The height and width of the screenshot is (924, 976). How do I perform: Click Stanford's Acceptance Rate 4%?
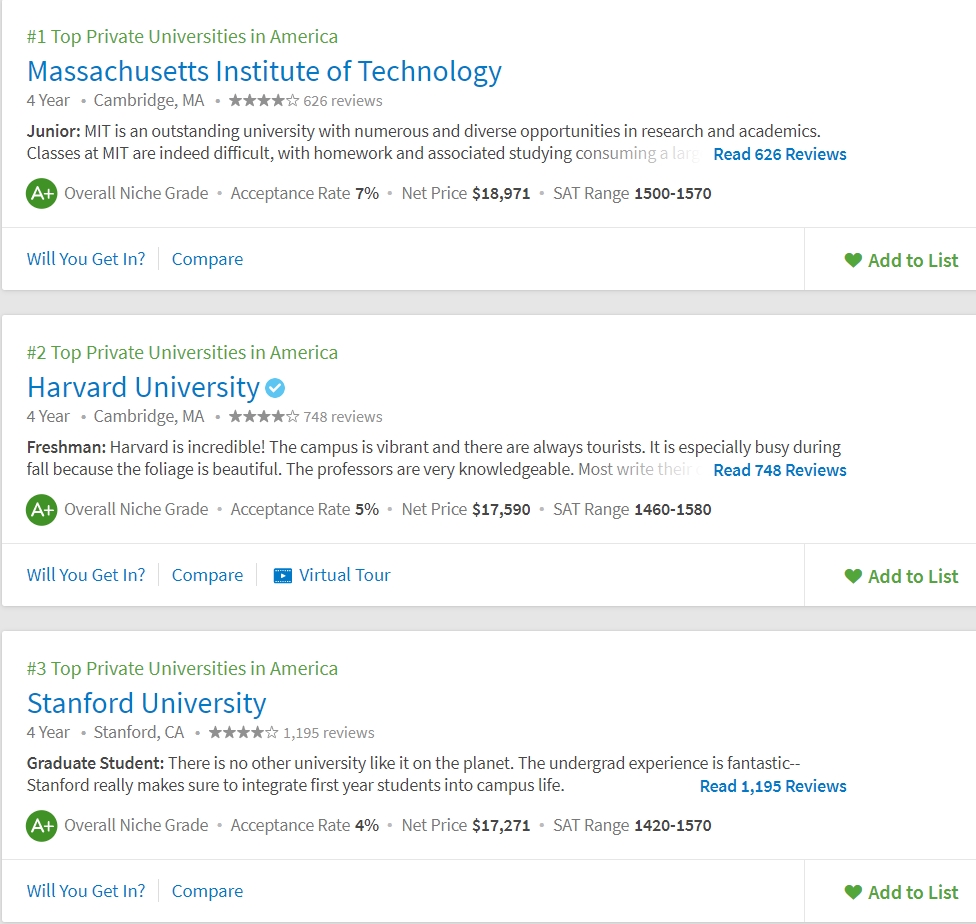(305, 826)
